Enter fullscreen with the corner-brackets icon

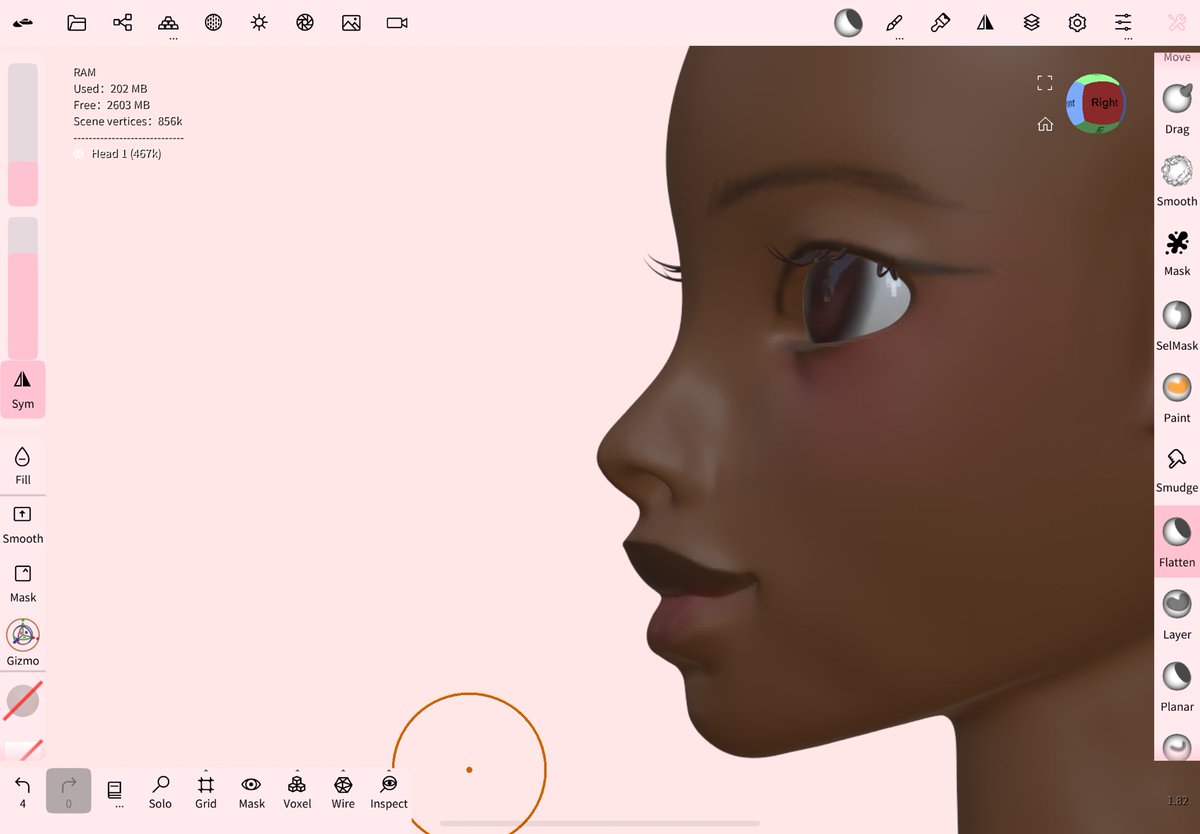click(1045, 83)
